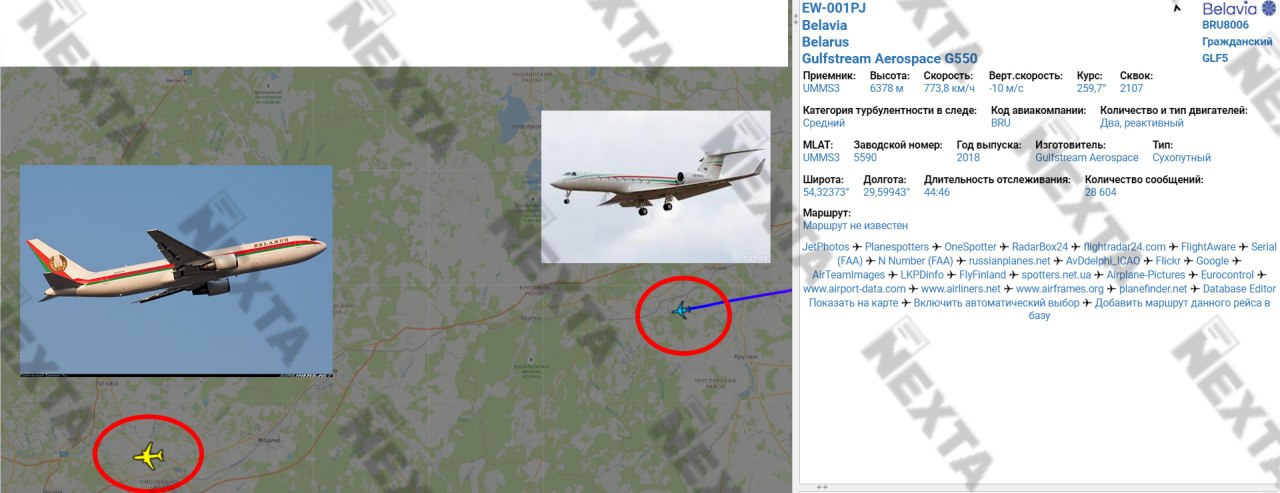This screenshot has height=493, width=1280.
Task: Select the blue aircraft marker on map
Action: (x=680, y=310)
